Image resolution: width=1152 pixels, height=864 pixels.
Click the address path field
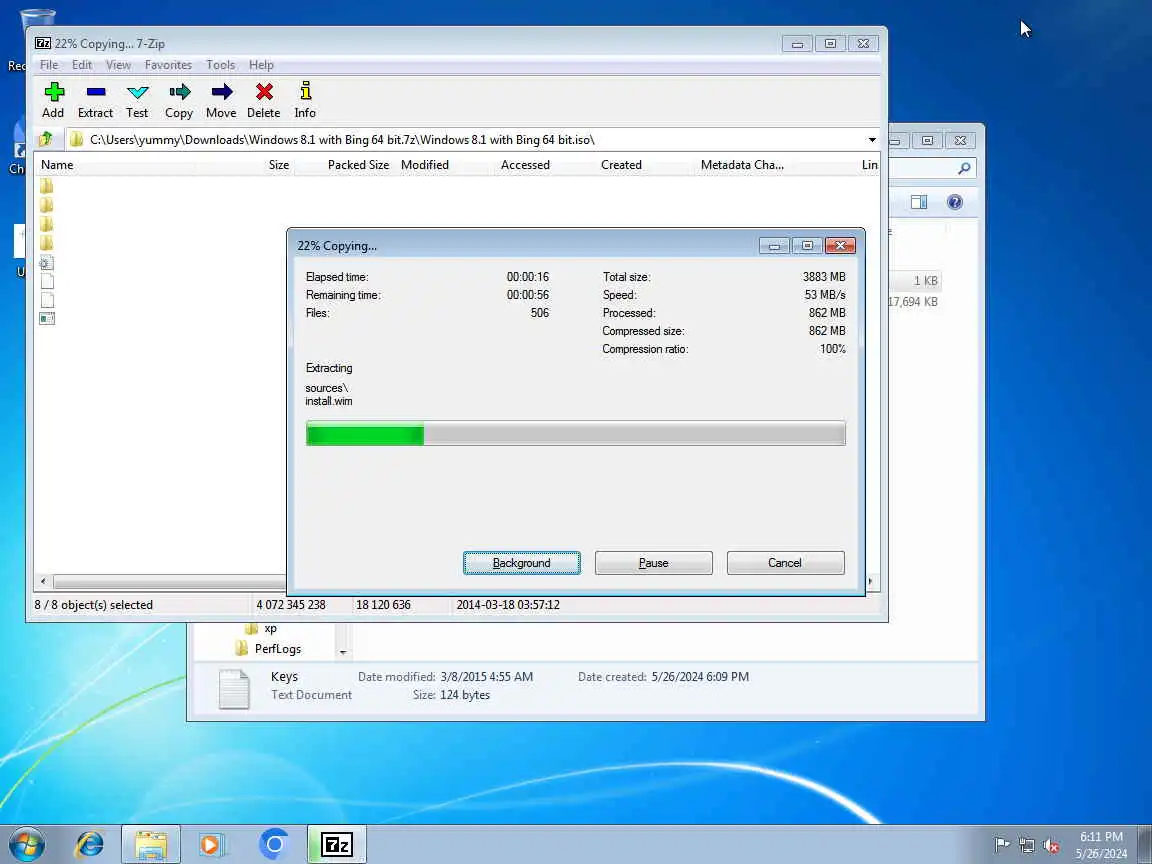(x=470, y=140)
